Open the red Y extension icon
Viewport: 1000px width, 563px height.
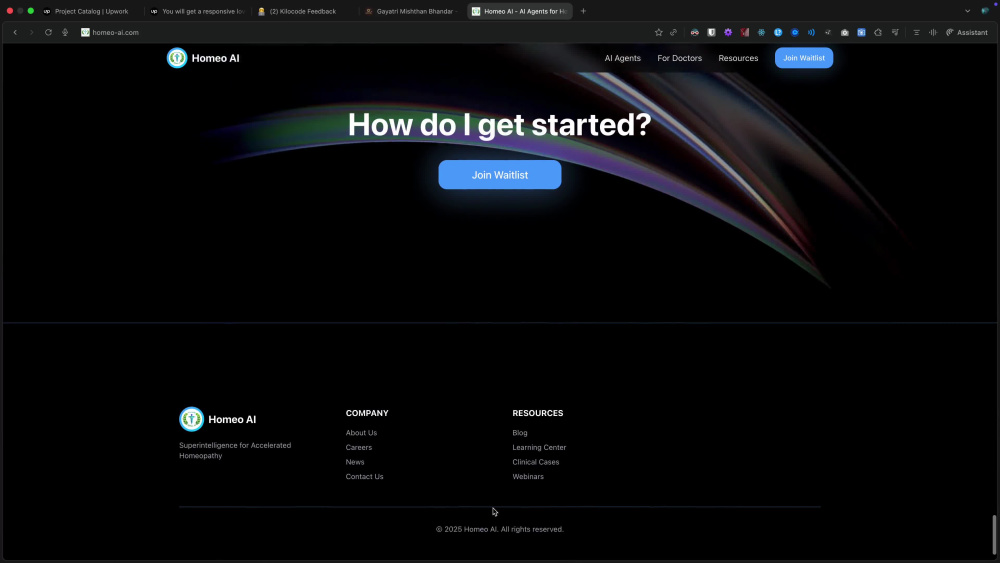(x=744, y=32)
